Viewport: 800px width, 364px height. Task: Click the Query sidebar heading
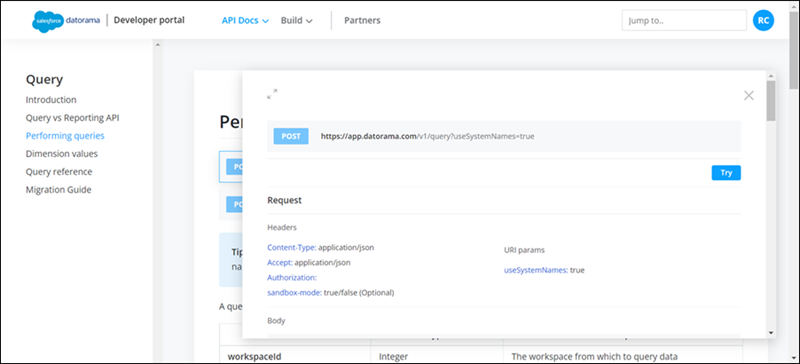click(x=44, y=79)
